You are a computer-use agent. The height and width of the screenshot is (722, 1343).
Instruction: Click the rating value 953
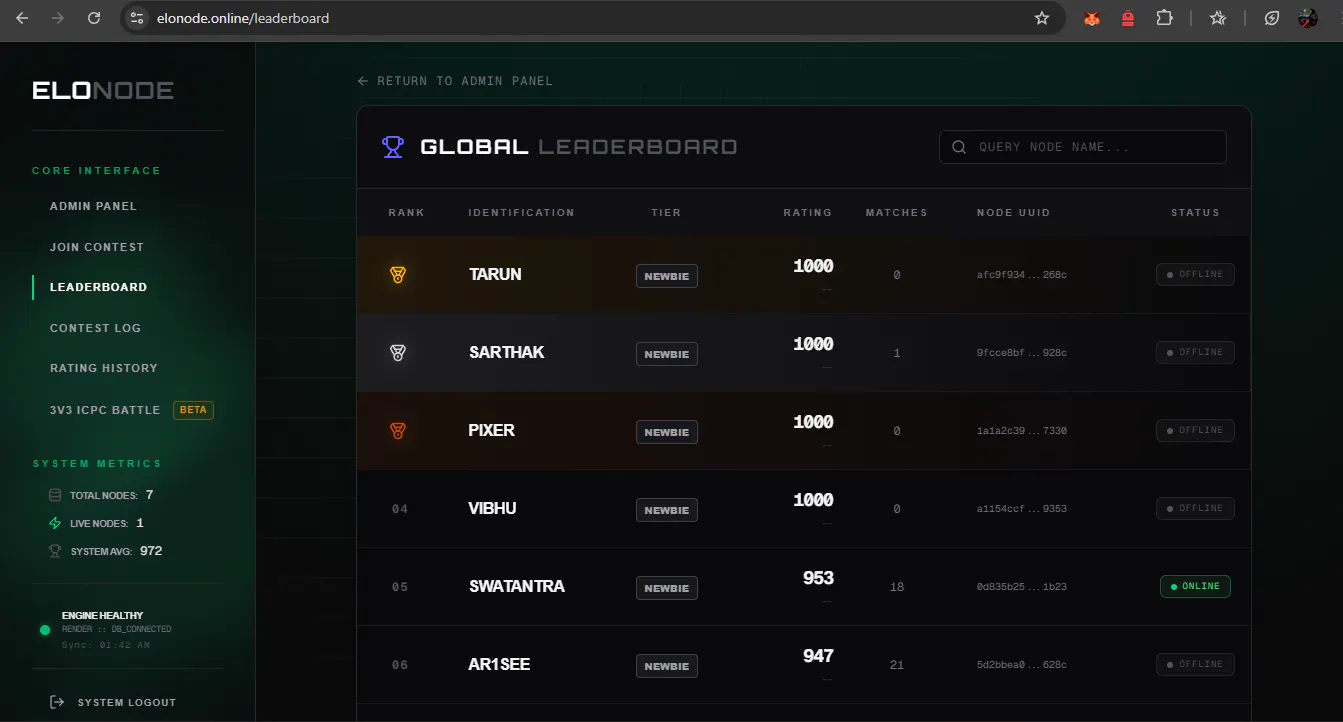[818, 578]
